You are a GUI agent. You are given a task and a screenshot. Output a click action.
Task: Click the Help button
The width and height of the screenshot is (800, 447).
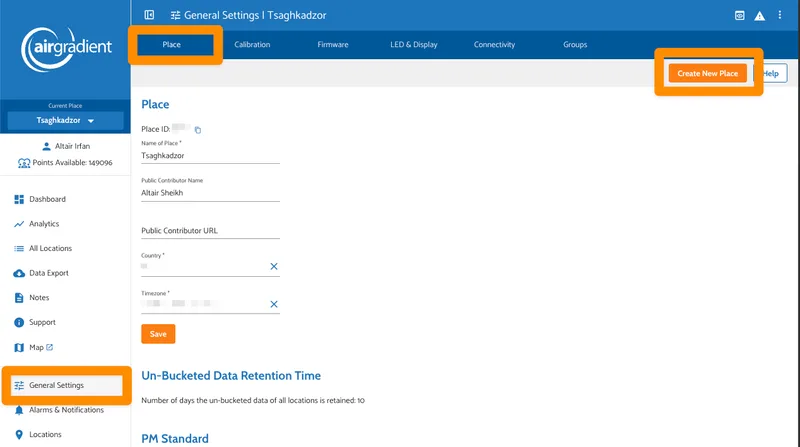[x=770, y=73]
